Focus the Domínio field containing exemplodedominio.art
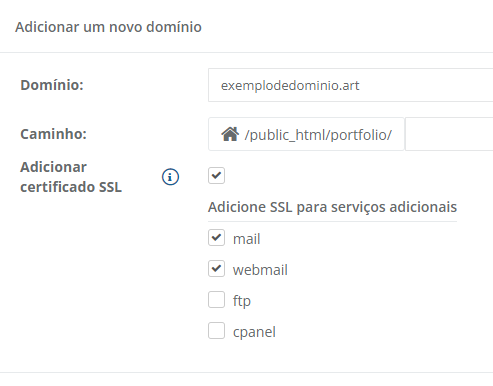 (x=350, y=85)
